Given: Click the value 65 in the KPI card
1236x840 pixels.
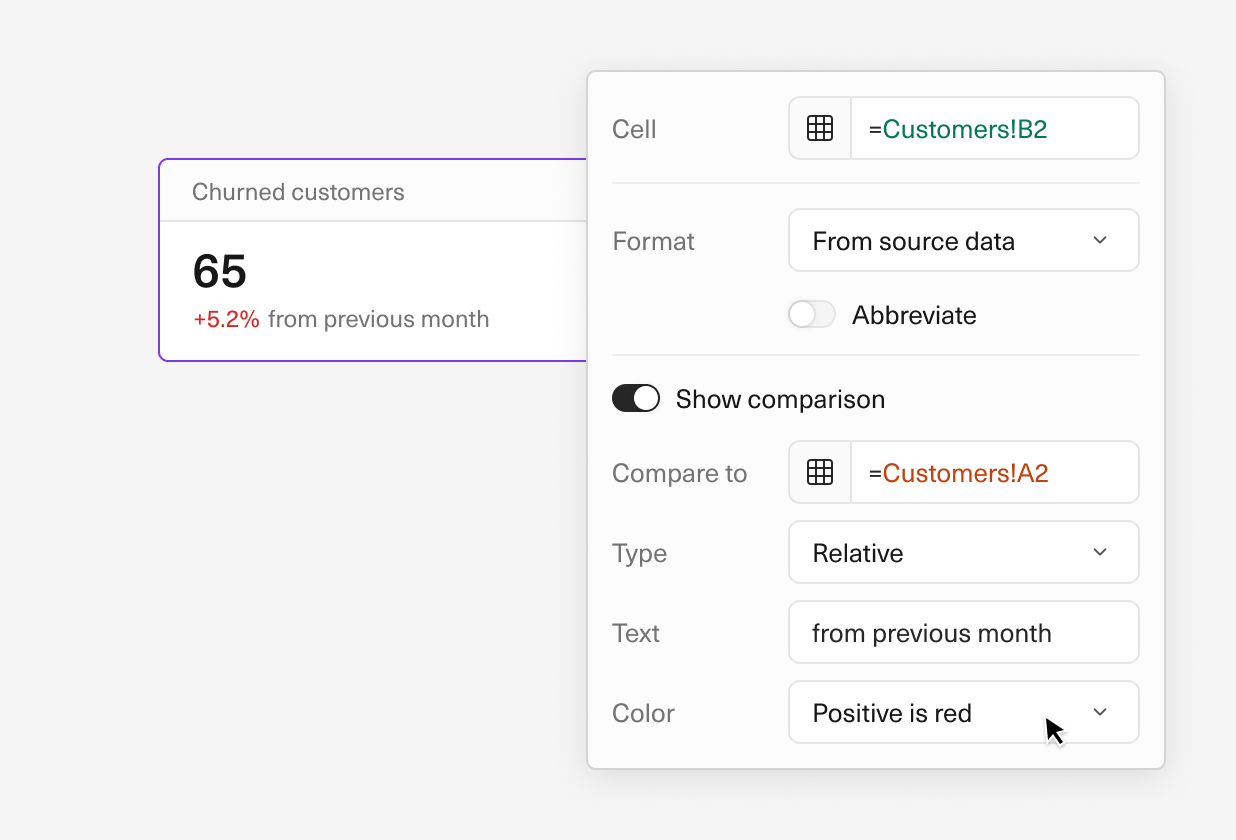Looking at the screenshot, I should point(220,271).
